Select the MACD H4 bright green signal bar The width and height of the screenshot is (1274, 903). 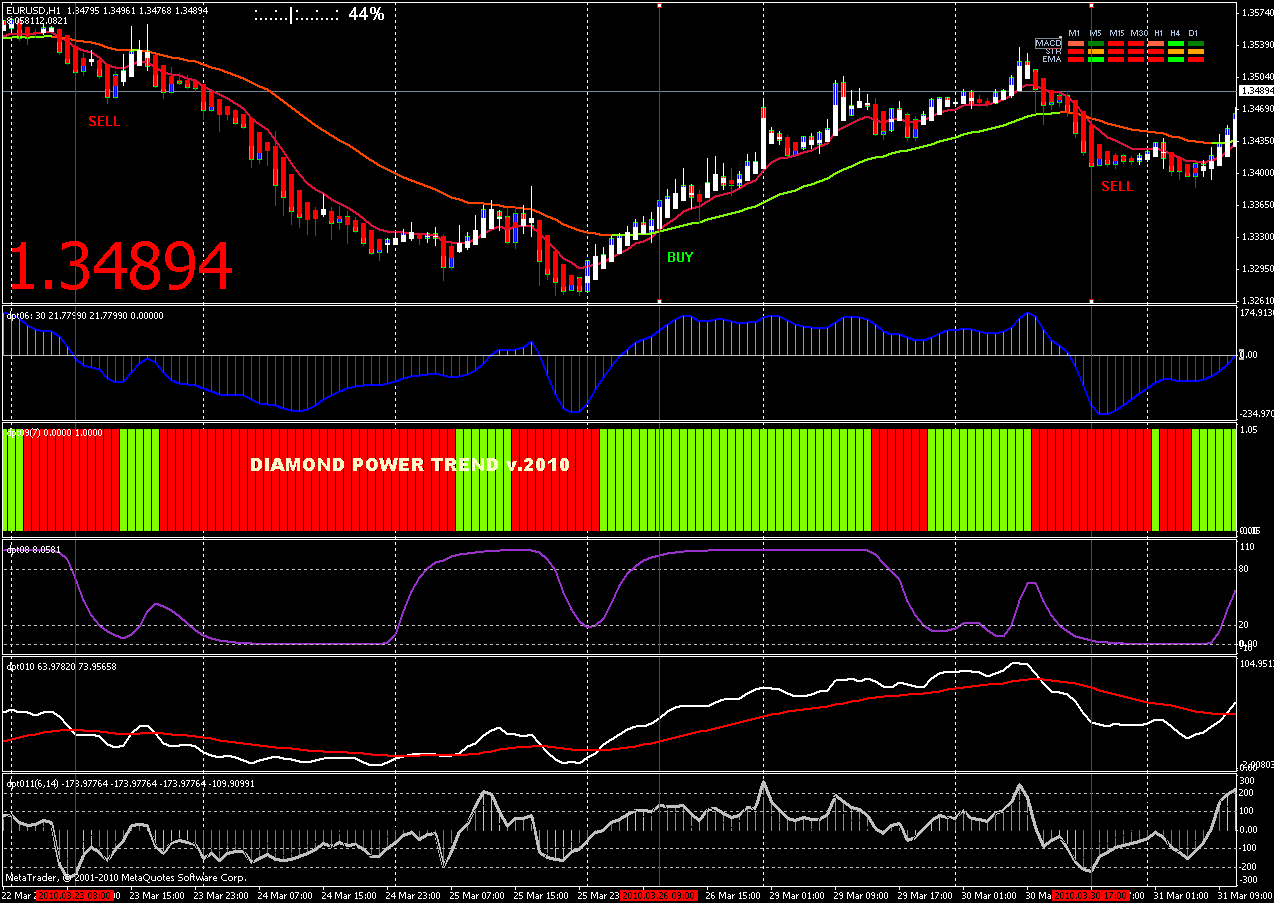[1176, 43]
